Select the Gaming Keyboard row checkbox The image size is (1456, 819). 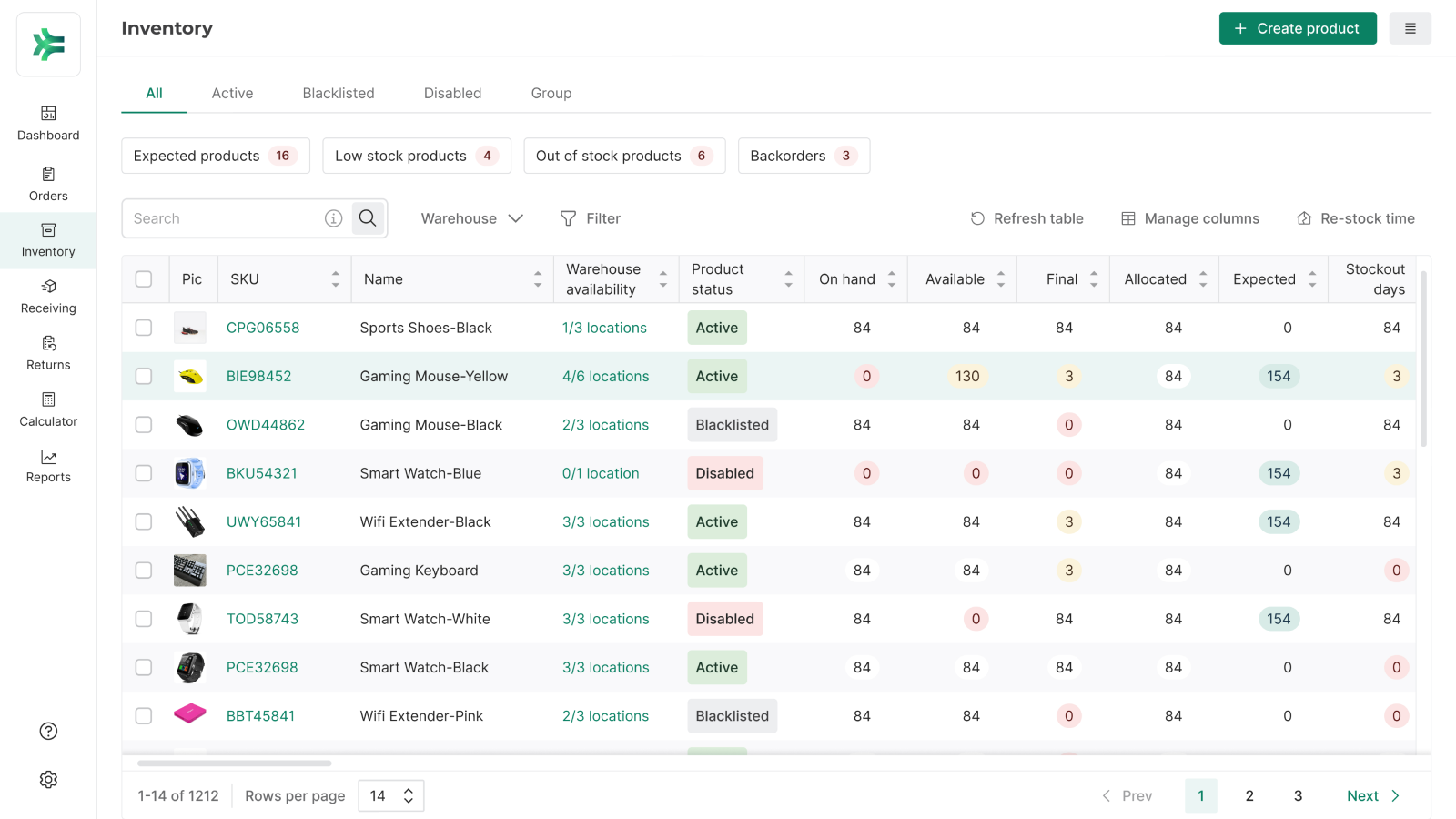click(144, 571)
